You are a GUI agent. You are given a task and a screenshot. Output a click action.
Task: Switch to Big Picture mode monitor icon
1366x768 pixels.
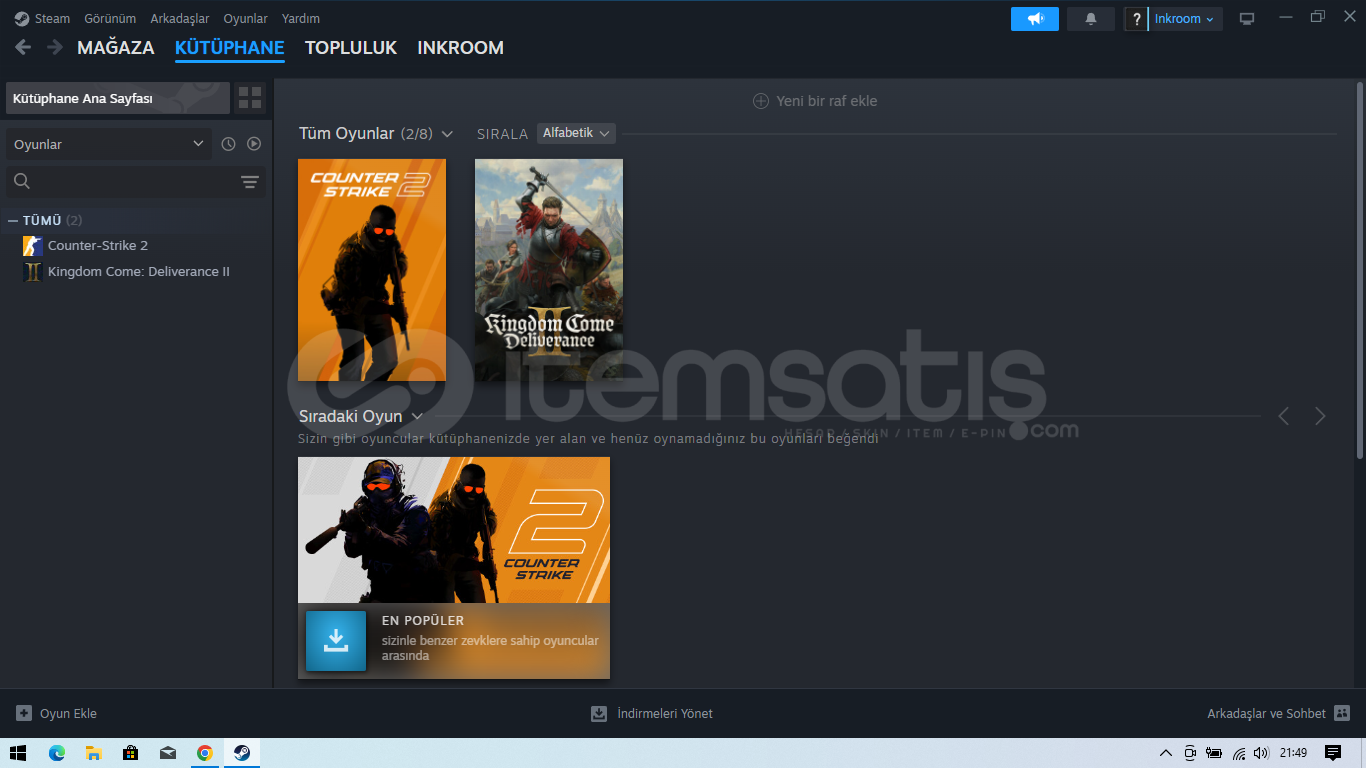1247,19
